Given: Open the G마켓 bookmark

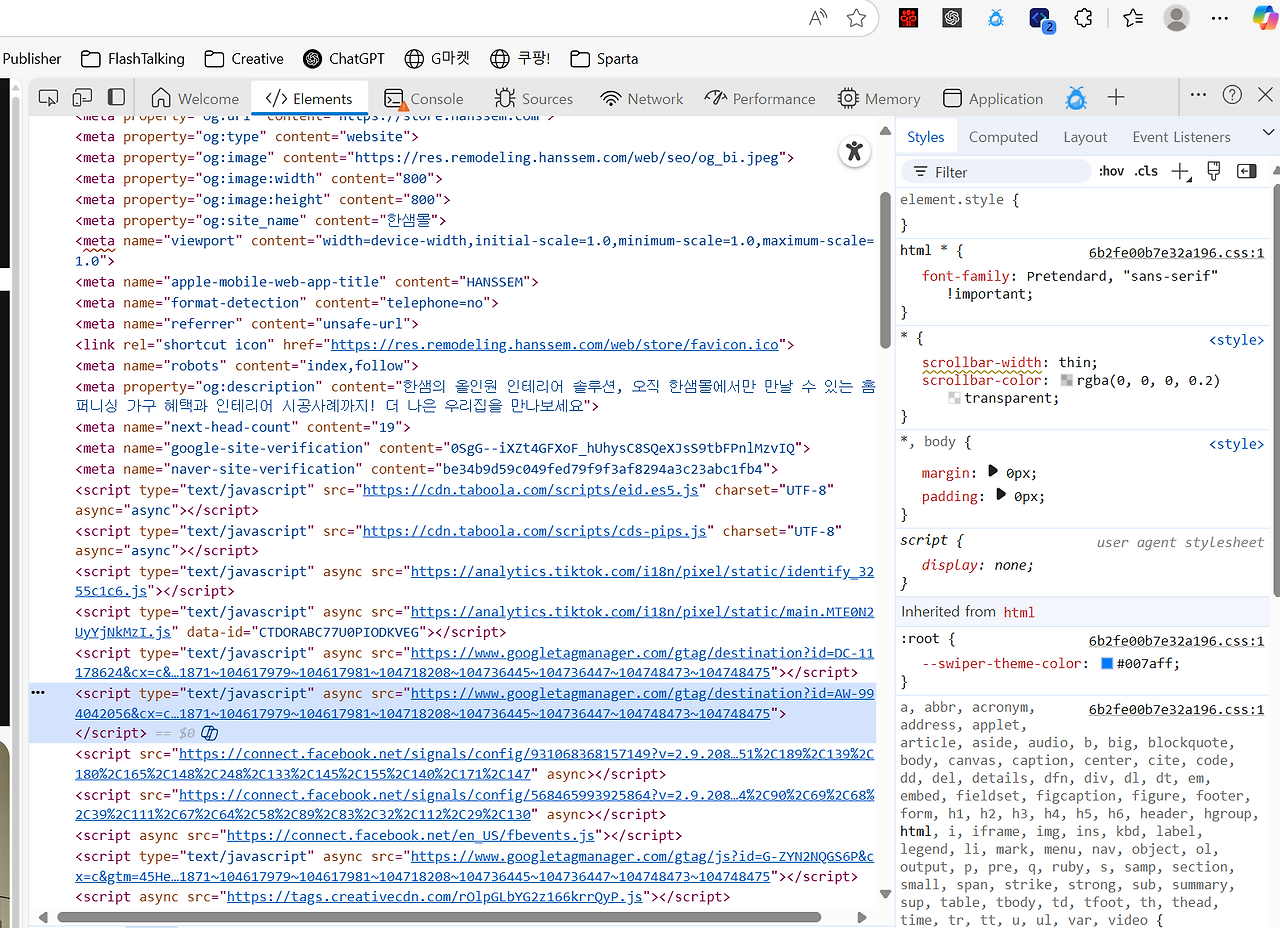Looking at the screenshot, I should [437, 58].
